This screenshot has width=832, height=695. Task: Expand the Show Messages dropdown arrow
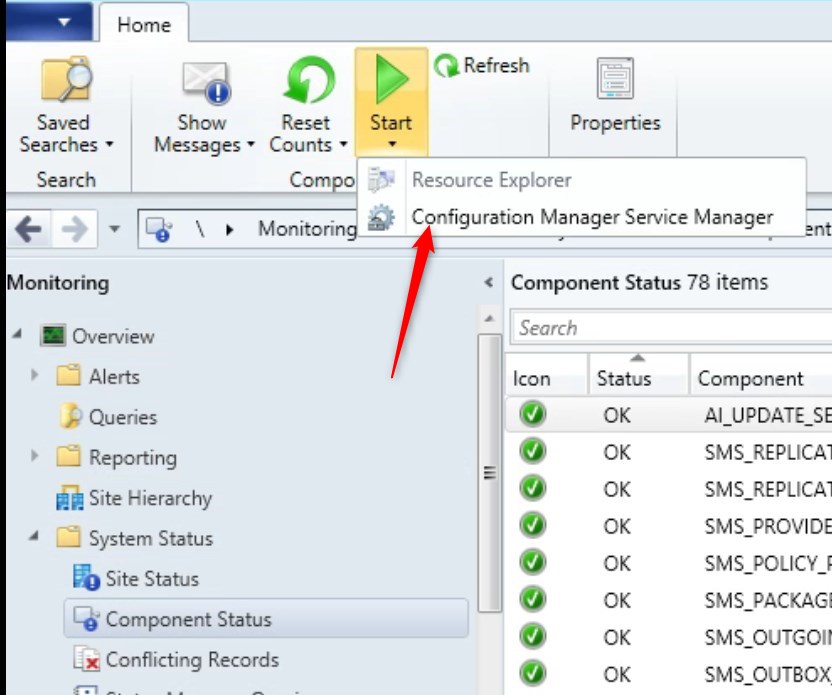(250, 144)
